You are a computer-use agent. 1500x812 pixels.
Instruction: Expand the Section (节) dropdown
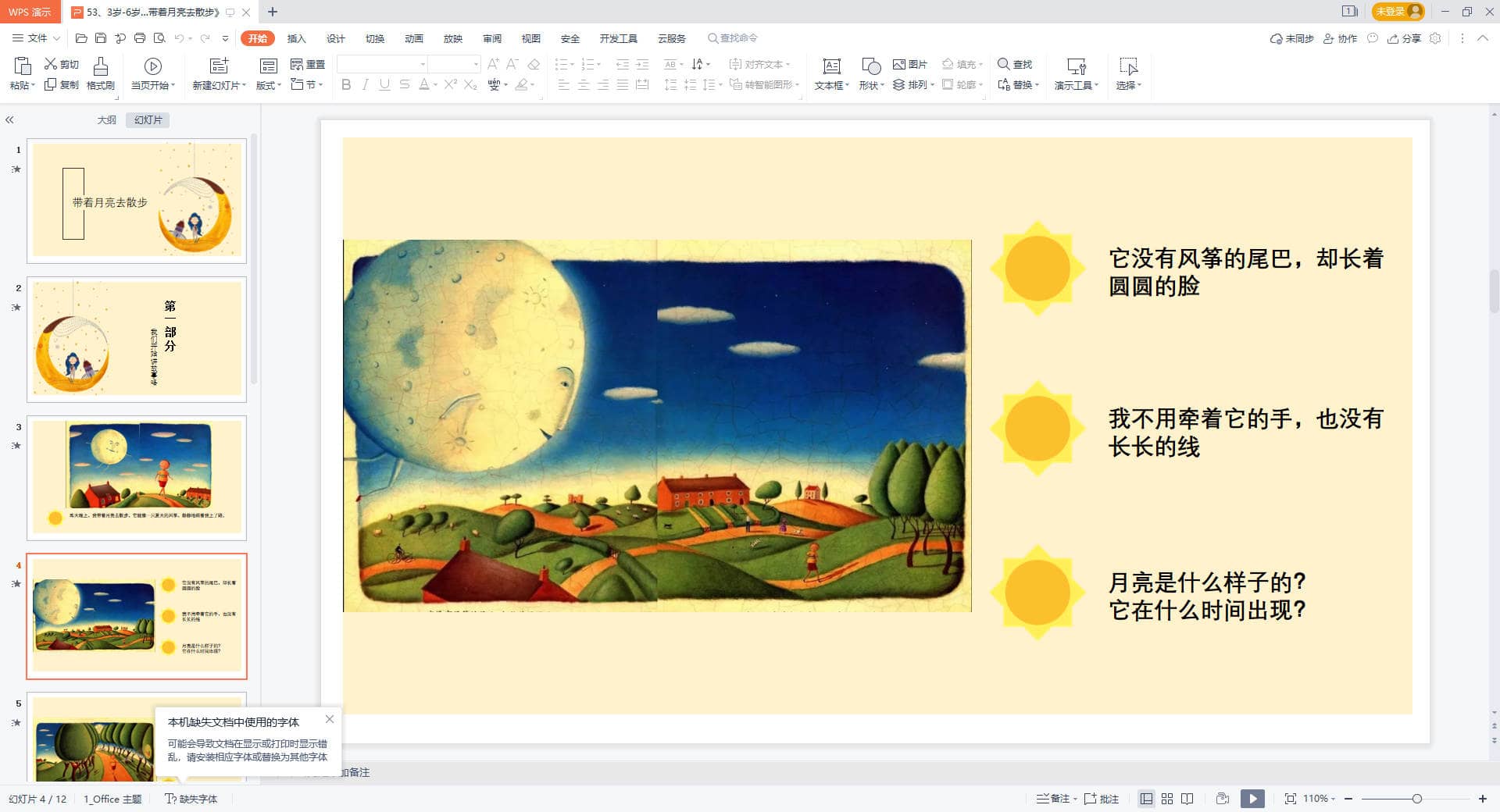coord(320,84)
